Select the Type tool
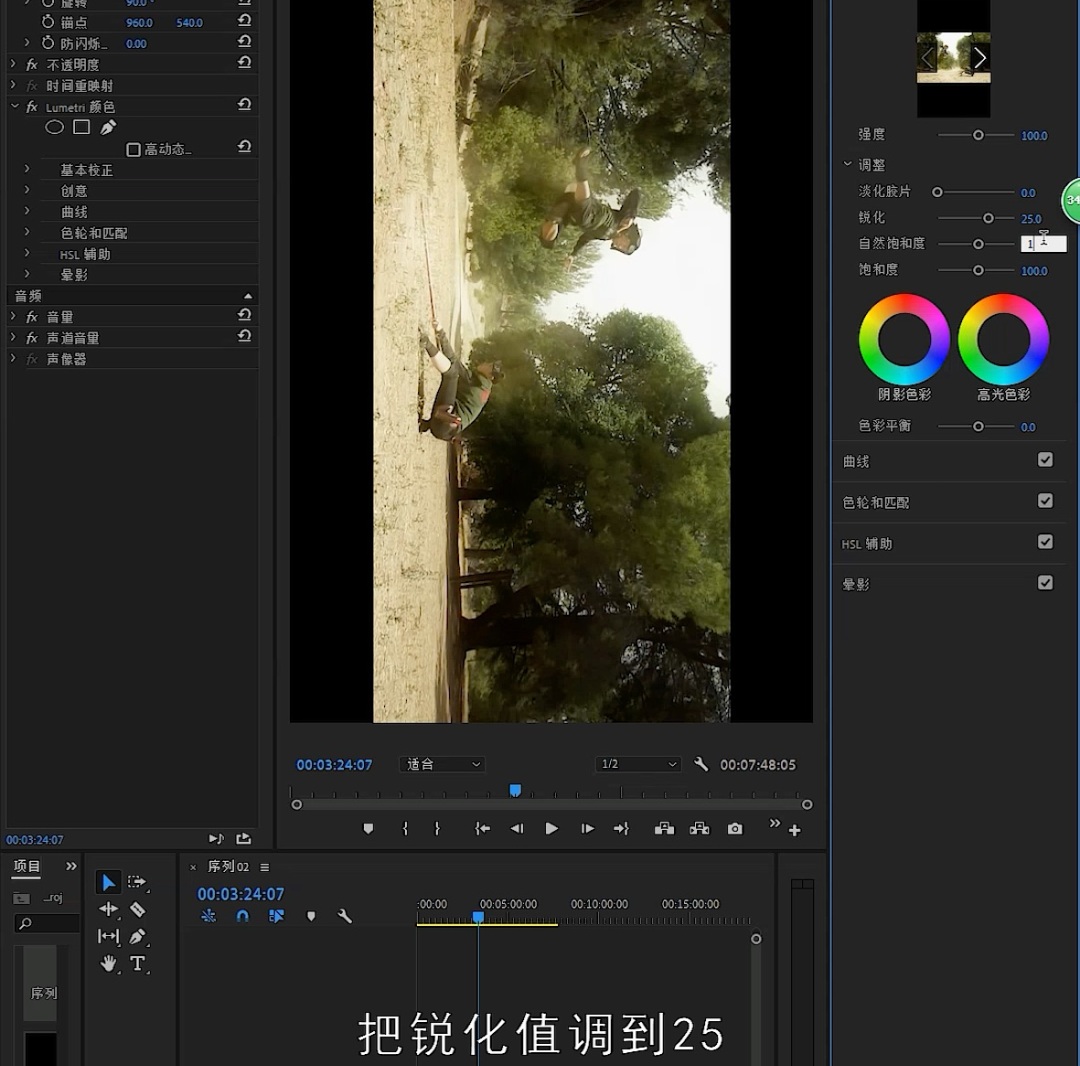 point(139,963)
